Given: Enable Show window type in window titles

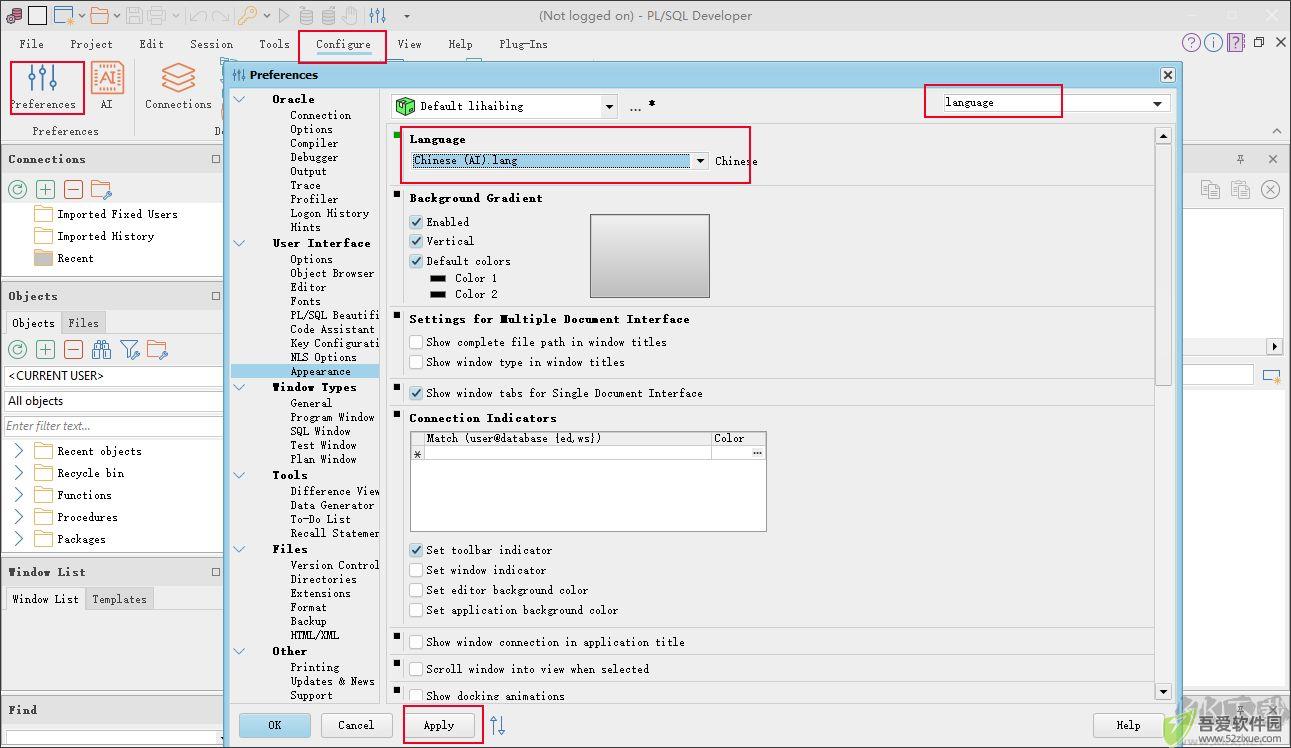Looking at the screenshot, I should tap(416, 362).
